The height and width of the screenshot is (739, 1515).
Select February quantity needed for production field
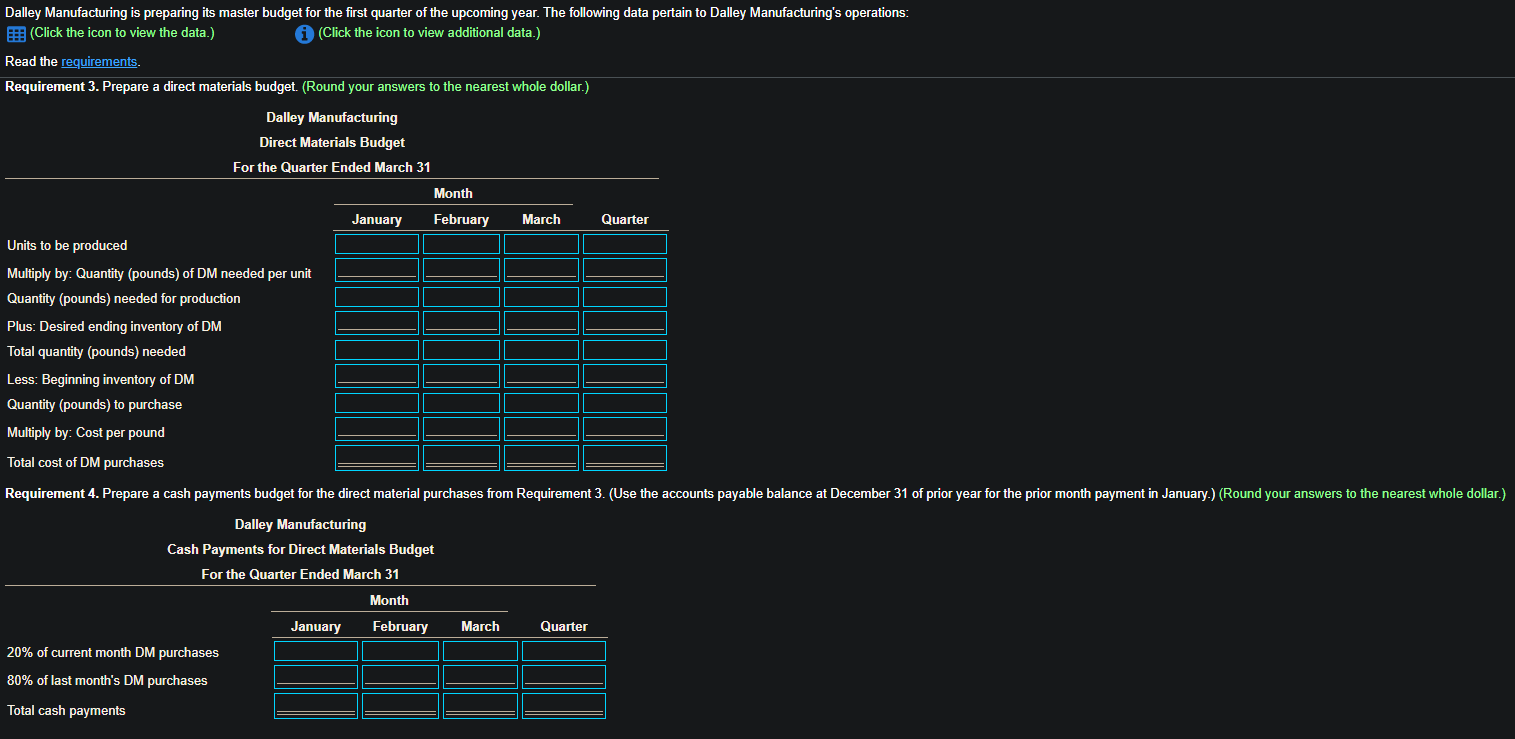[461, 297]
